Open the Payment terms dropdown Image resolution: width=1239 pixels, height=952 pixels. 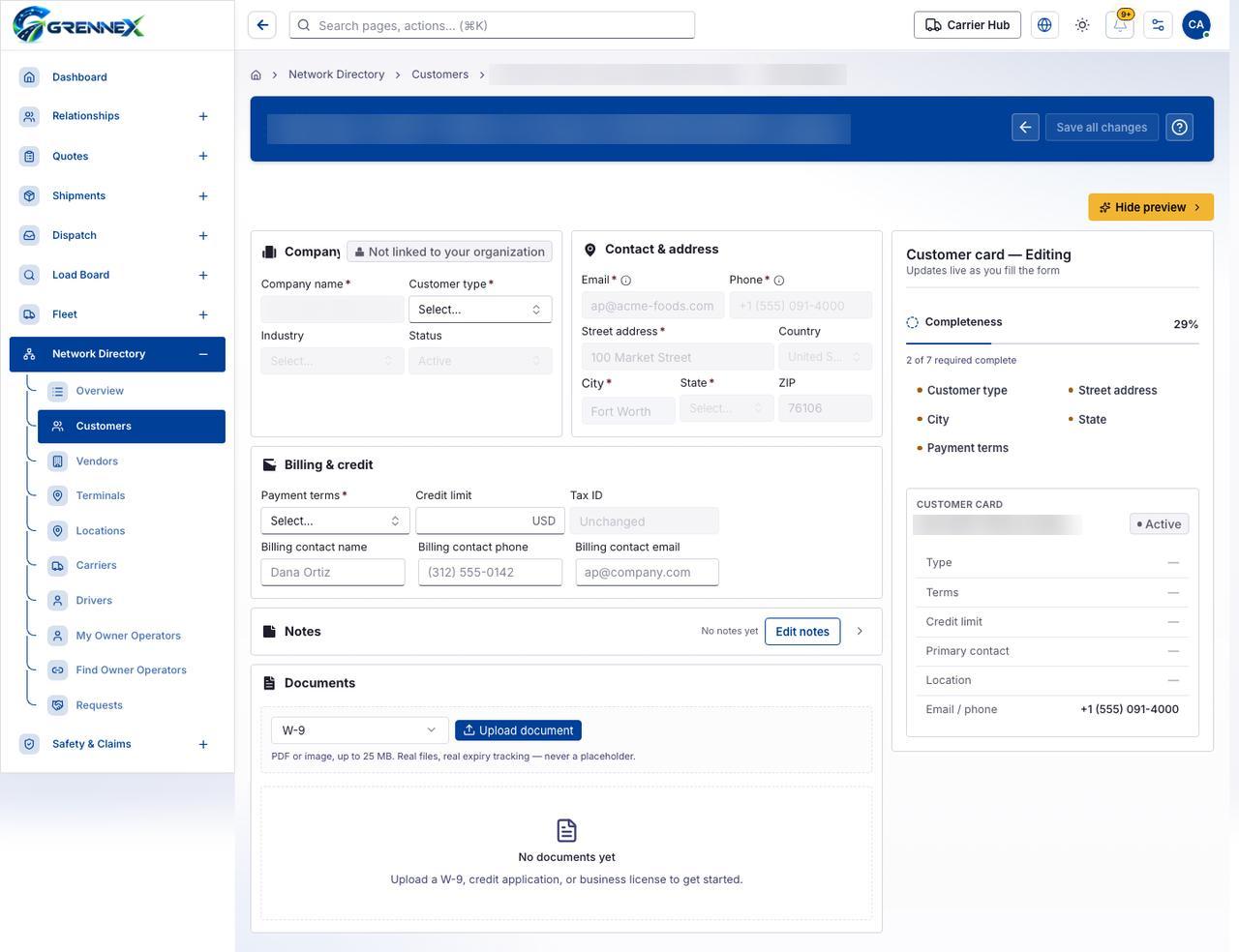pyautogui.click(x=335, y=521)
